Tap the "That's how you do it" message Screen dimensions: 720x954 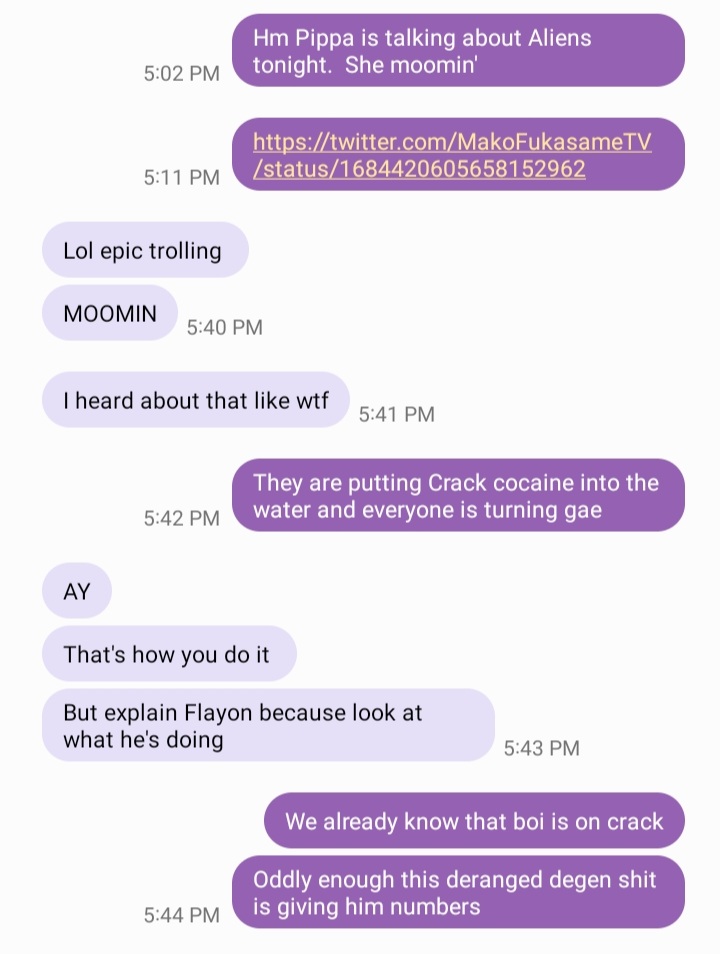(169, 653)
